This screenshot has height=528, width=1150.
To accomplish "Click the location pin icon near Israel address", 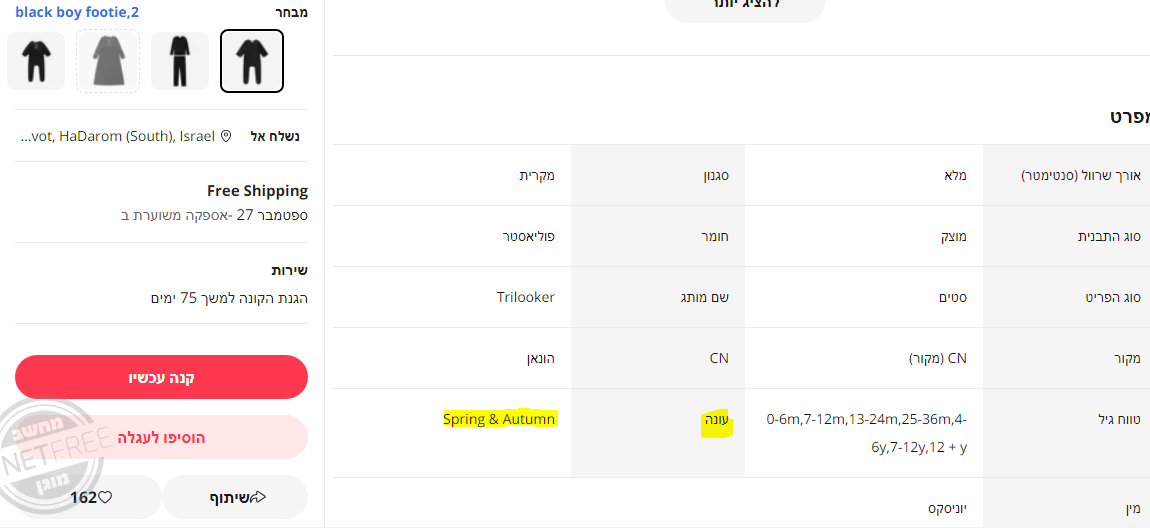I will (226, 136).
